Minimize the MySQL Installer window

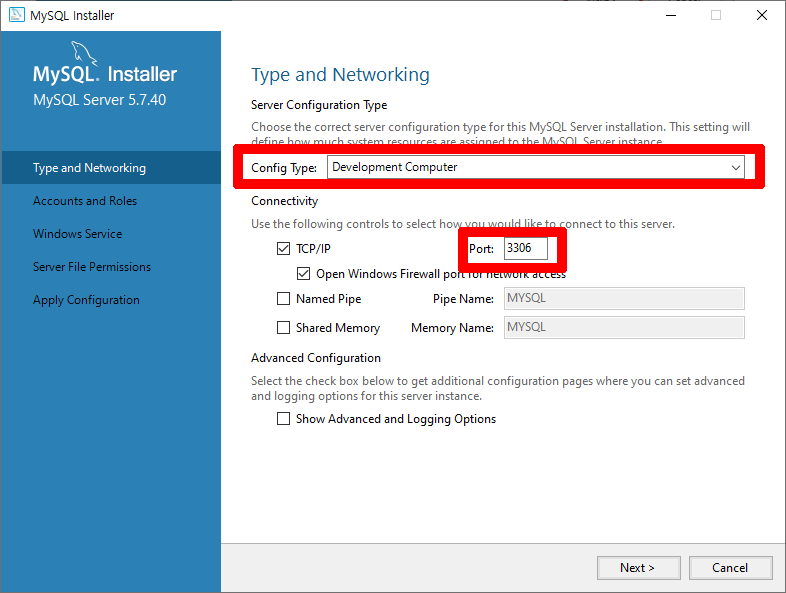pyautogui.click(x=671, y=15)
